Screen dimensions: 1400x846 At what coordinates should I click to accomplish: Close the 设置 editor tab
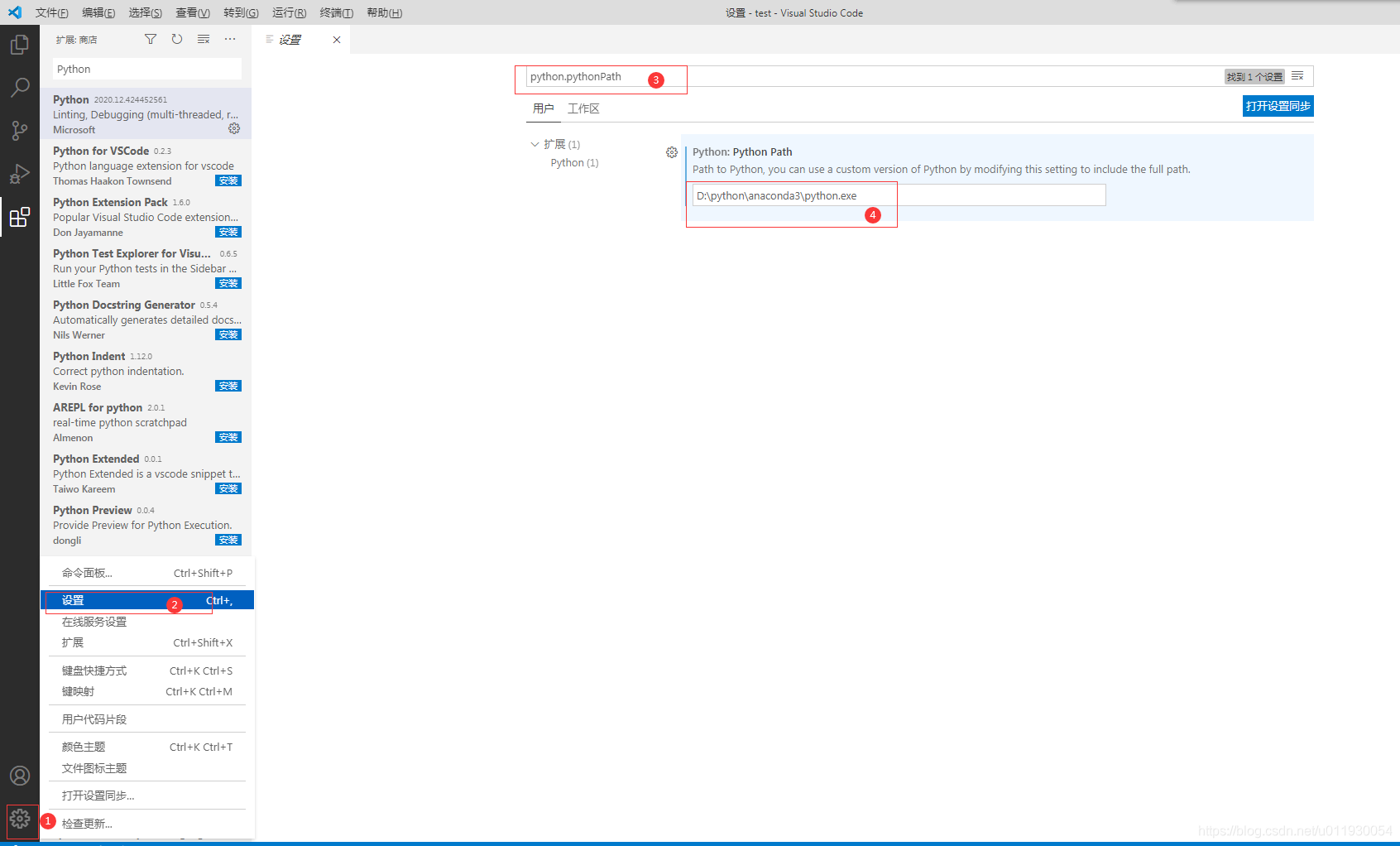tap(337, 40)
